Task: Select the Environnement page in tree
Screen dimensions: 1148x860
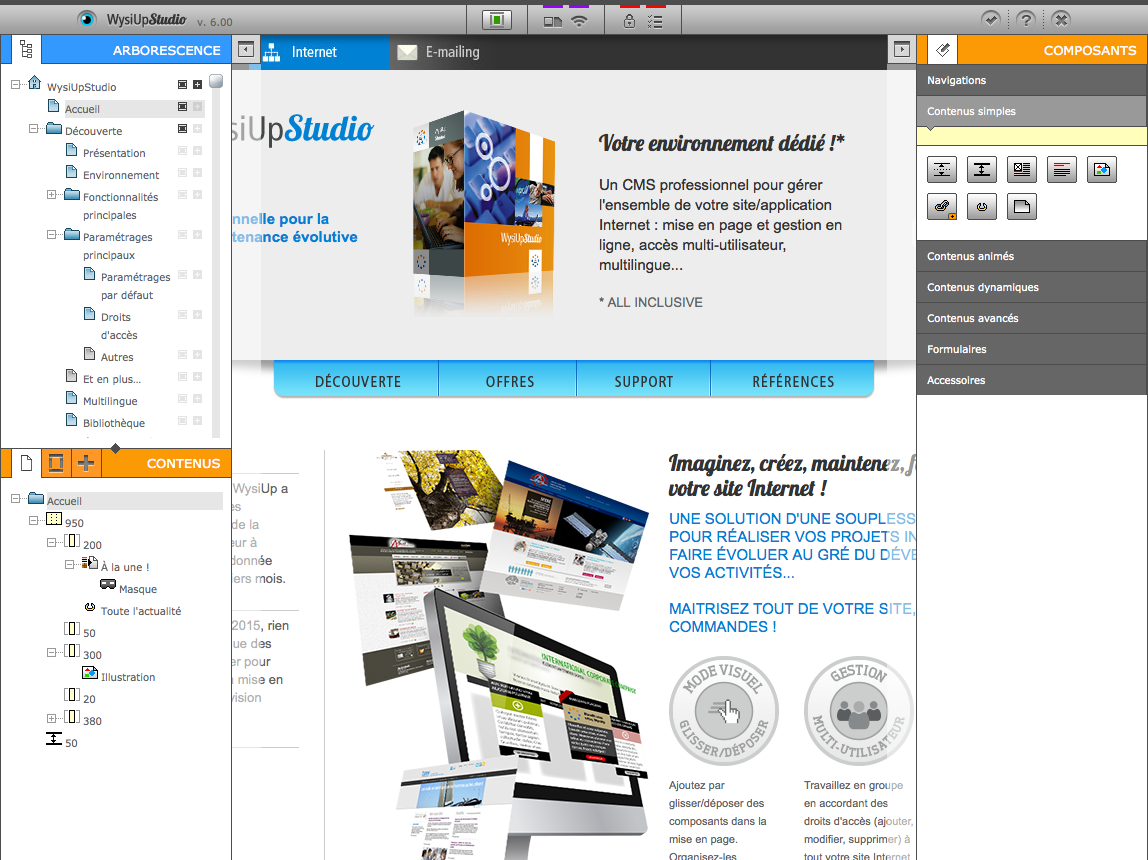Action: coord(121,175)
